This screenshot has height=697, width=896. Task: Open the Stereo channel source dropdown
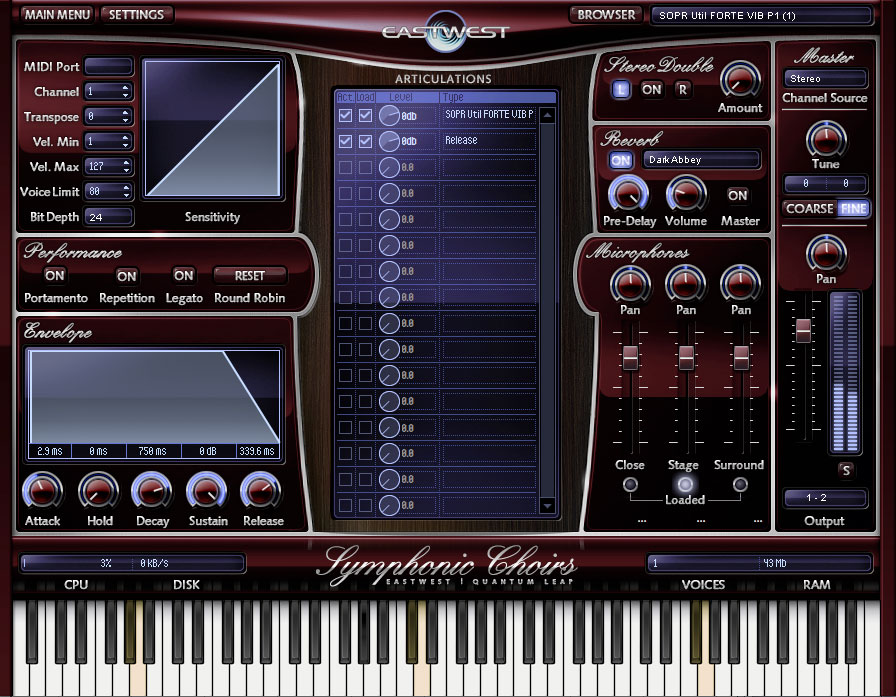click(x=825, y=78)
